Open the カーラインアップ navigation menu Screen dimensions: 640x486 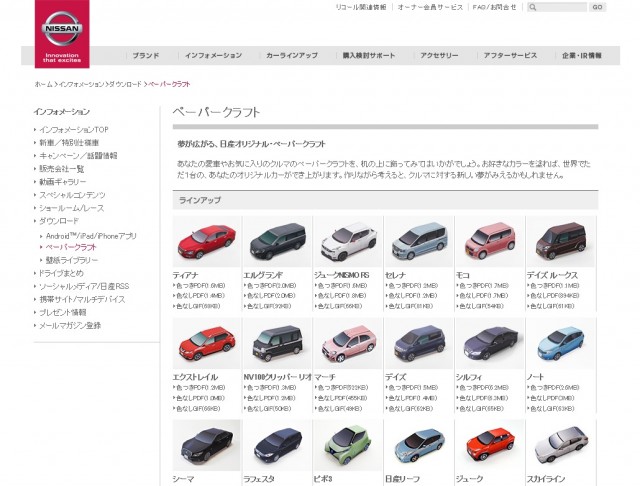tap(292, 55)
